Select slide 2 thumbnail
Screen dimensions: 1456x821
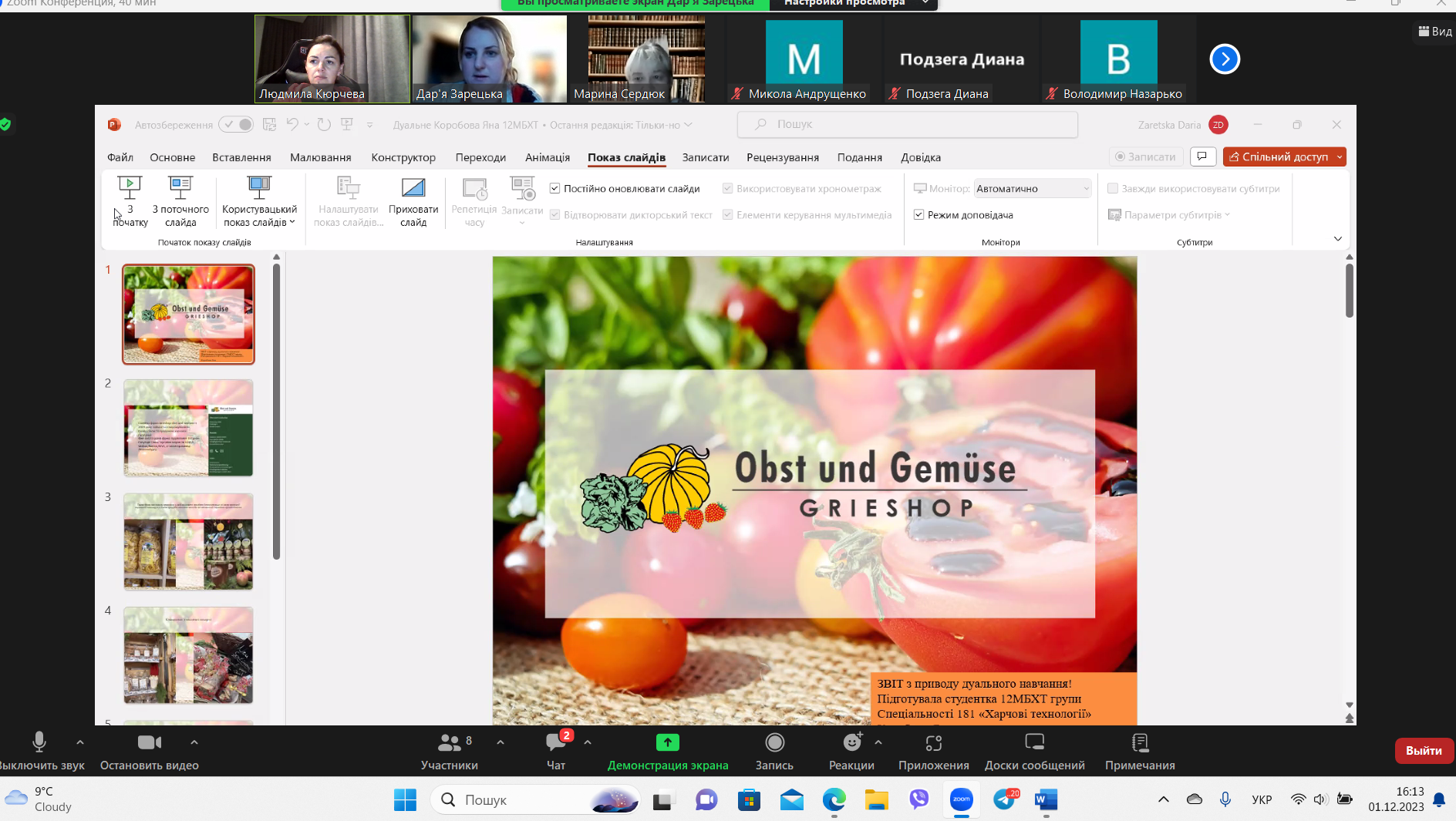(x=188, y=428)
